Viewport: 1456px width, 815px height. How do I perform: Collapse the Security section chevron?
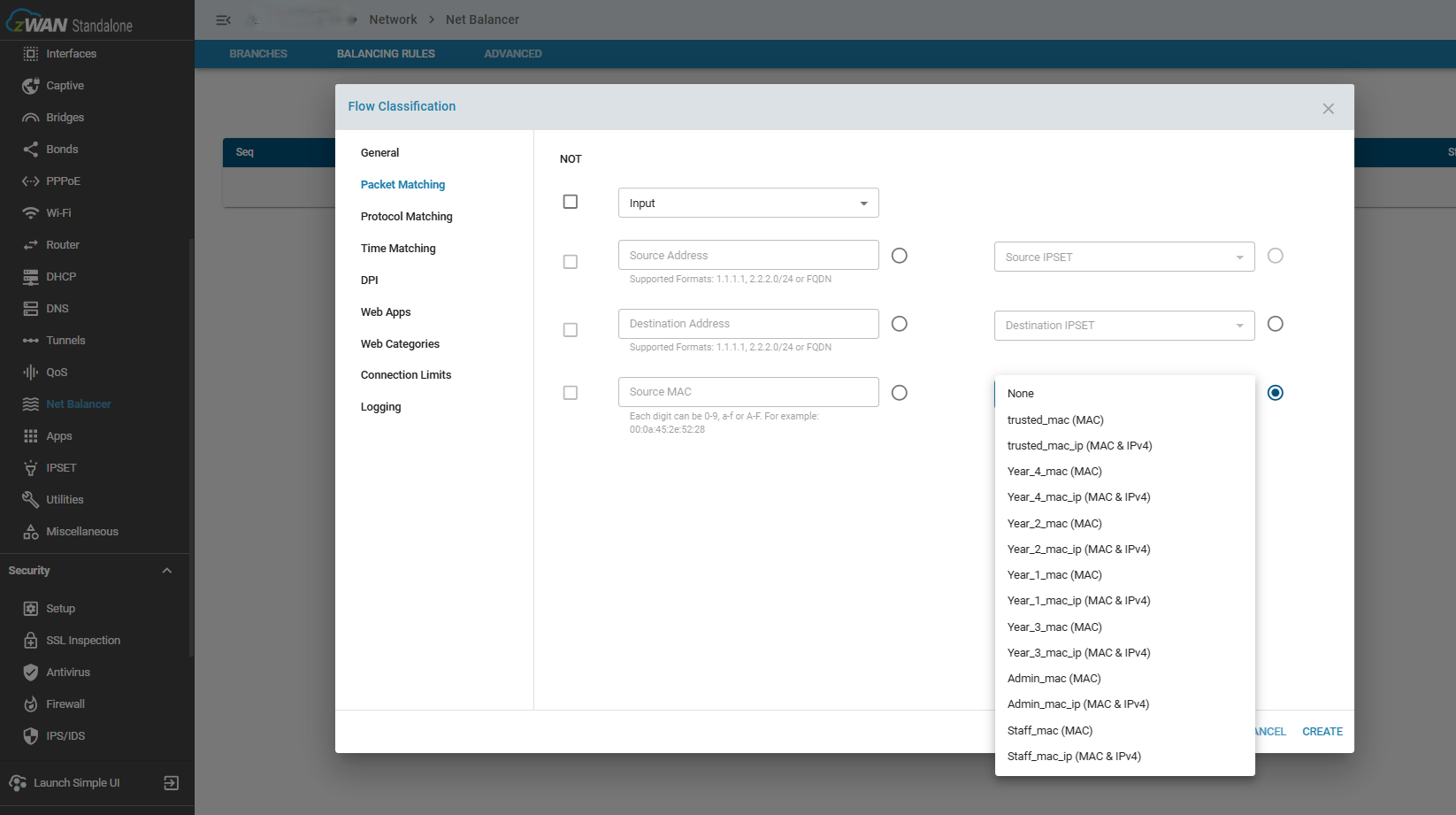[x=167, y=570]
